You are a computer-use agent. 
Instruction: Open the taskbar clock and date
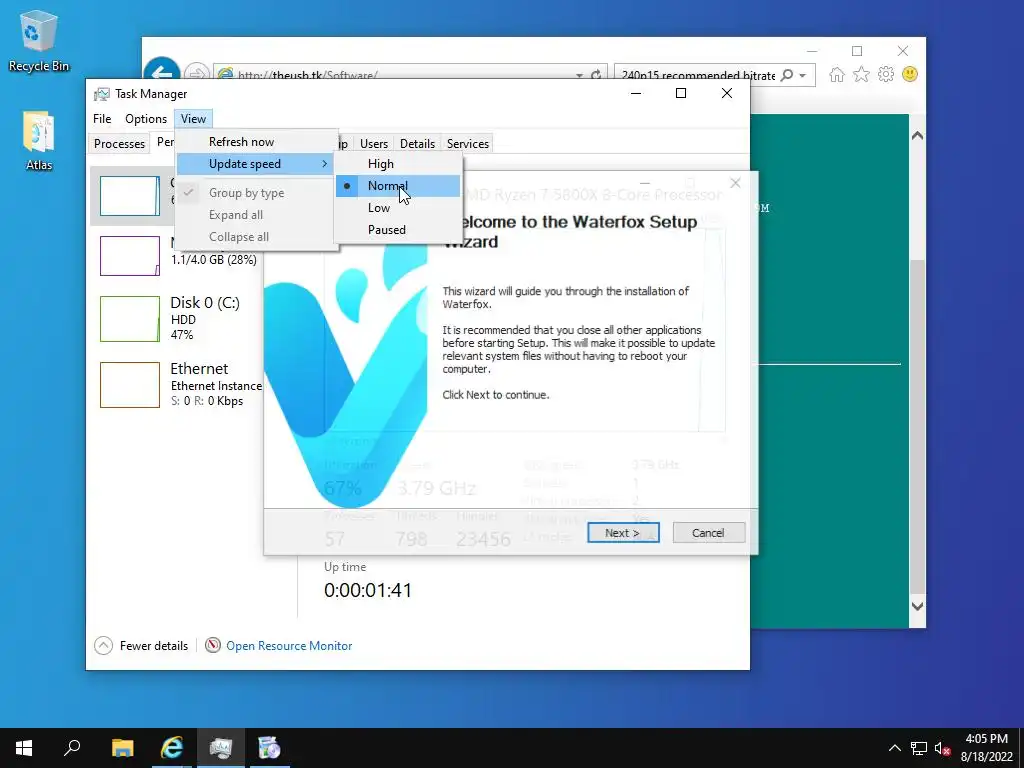pos(986,748)
